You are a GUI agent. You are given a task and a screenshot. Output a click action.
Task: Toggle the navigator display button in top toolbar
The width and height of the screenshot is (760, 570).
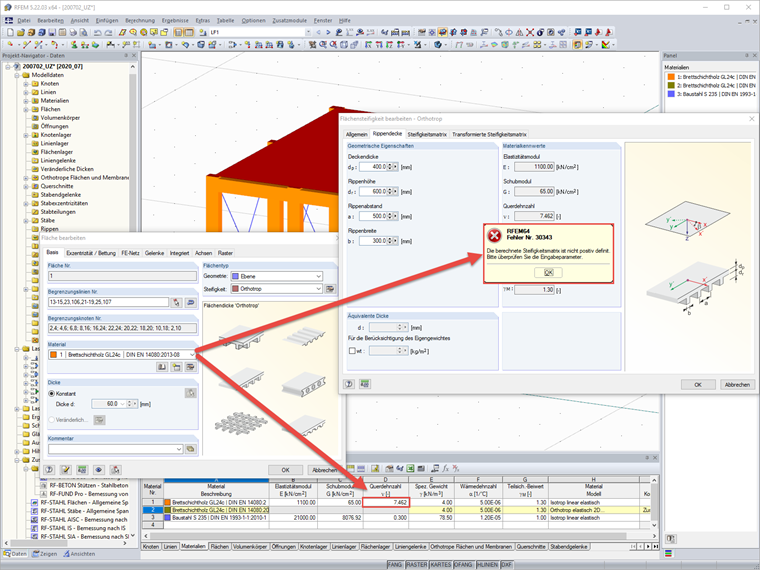click(178, 32)
